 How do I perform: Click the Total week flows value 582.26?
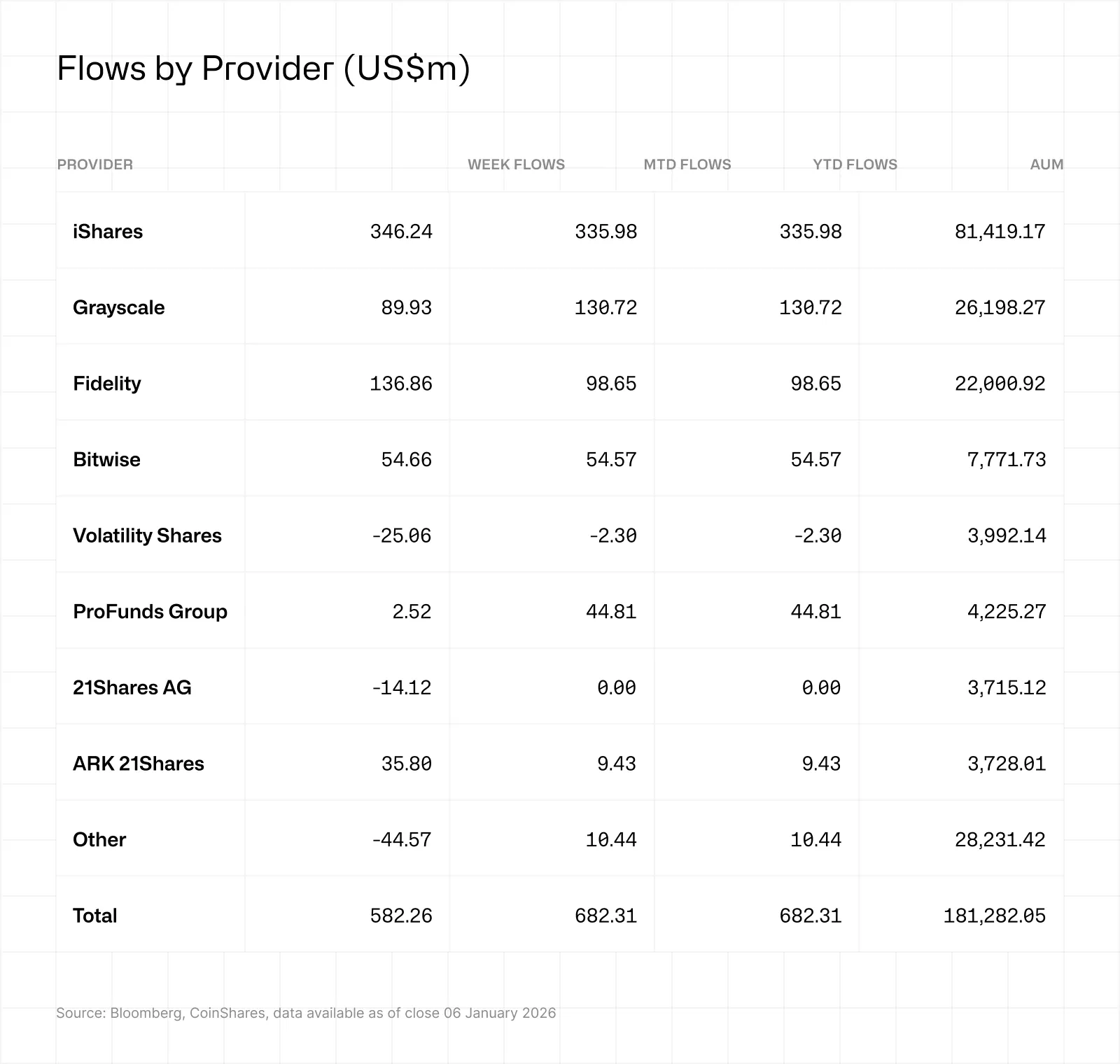tap(401, 916)
